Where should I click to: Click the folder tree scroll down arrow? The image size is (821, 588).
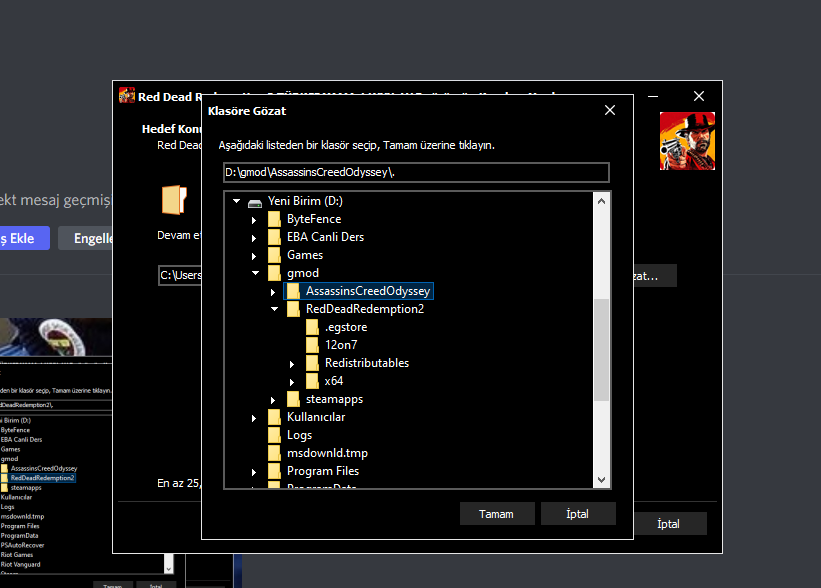pyautogui.click(x=602, y=480)
